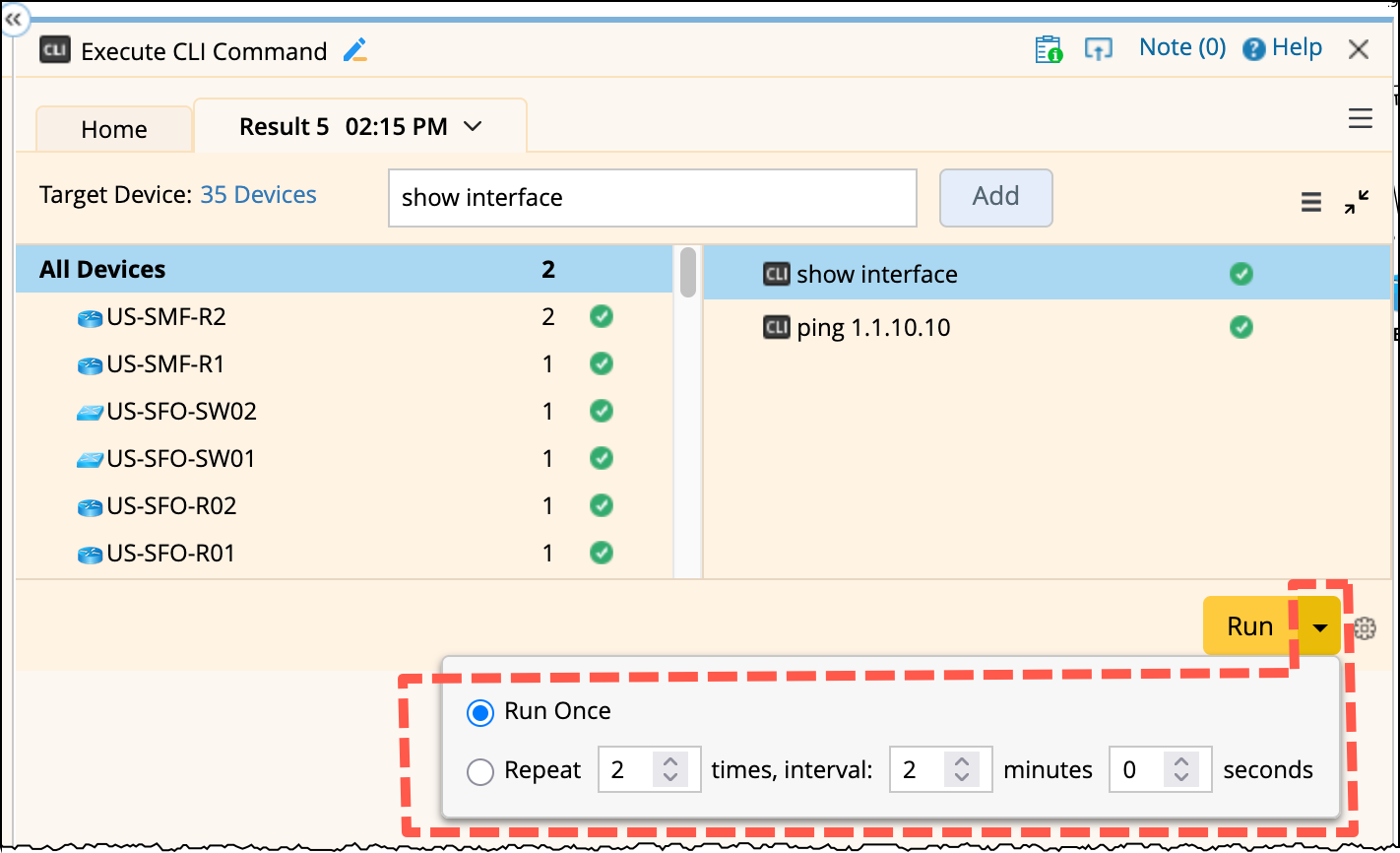Click the switch icon next to US-SFO-SW02
This screenshot has width=1400, height=853.
[x=91, y=413]
